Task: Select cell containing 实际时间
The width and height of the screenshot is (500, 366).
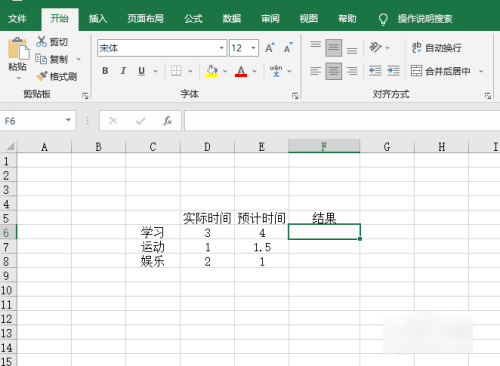Action: [x=207, y=218]
